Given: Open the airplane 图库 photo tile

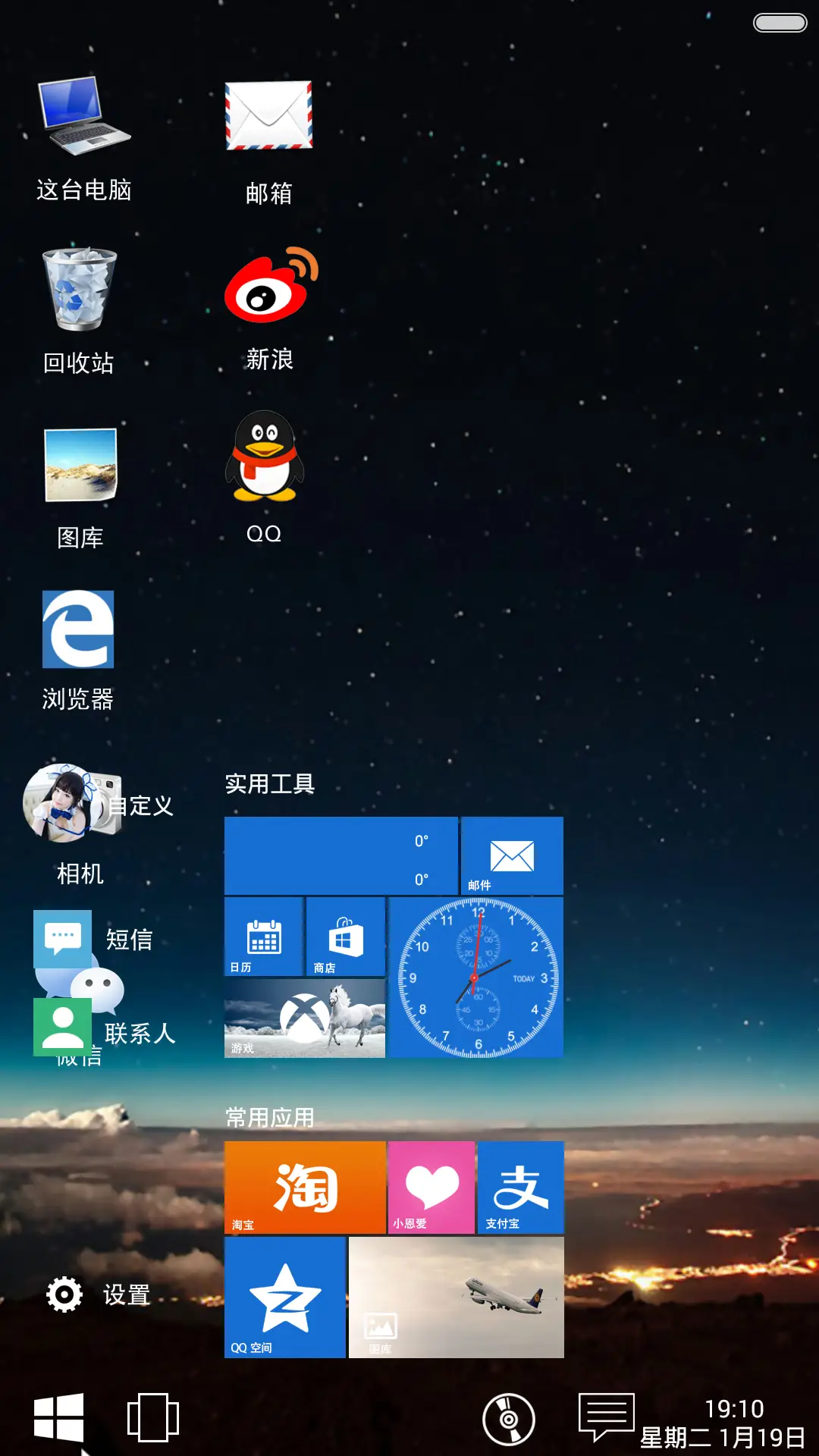Looking at the screenshot, I should [457, 1297].
